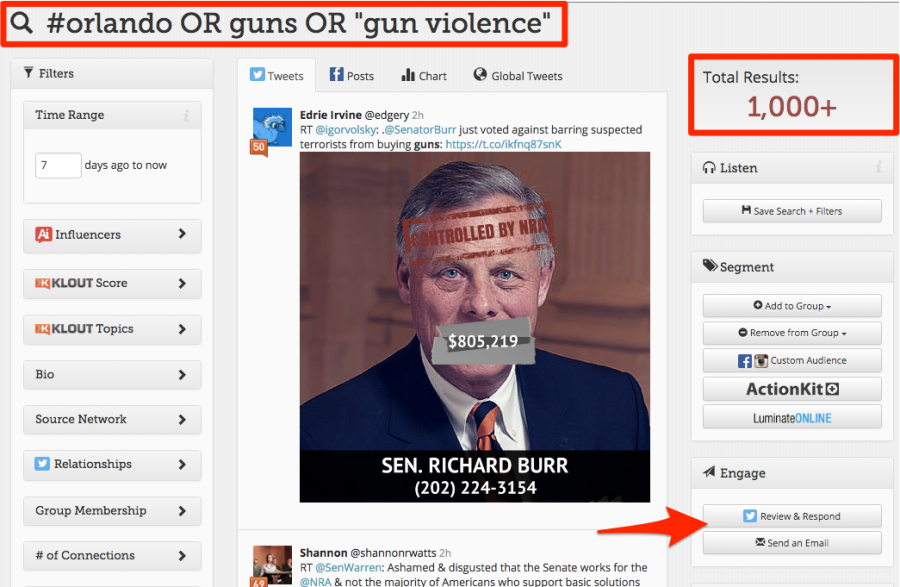The height and width of the screenshot is (587, 900).
Task: Click the Engage paper plane icon
Action: [x=709, y=472]
